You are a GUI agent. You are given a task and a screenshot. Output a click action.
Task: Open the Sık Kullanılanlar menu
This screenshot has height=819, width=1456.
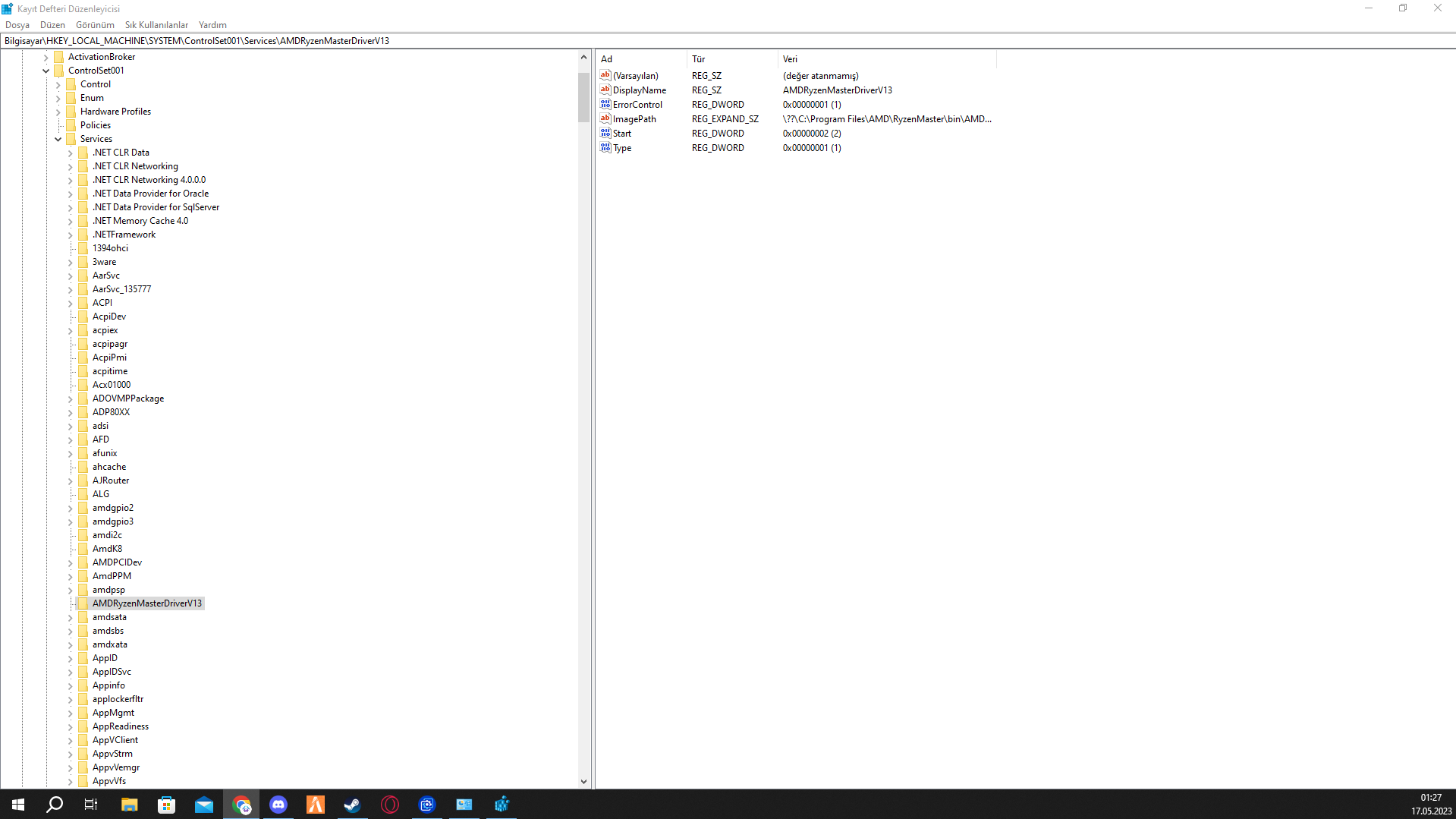pos(156,25)
